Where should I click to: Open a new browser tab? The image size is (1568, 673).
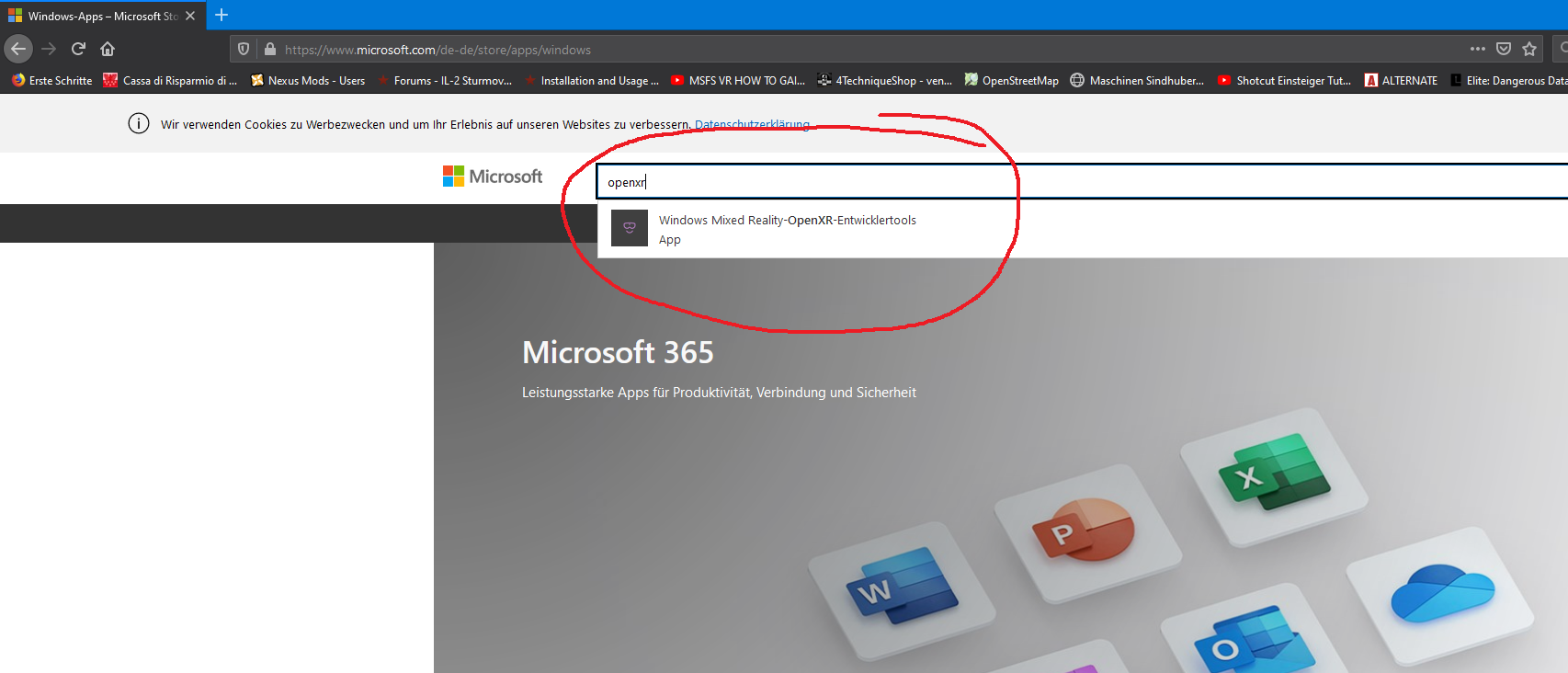click(222, 15)
